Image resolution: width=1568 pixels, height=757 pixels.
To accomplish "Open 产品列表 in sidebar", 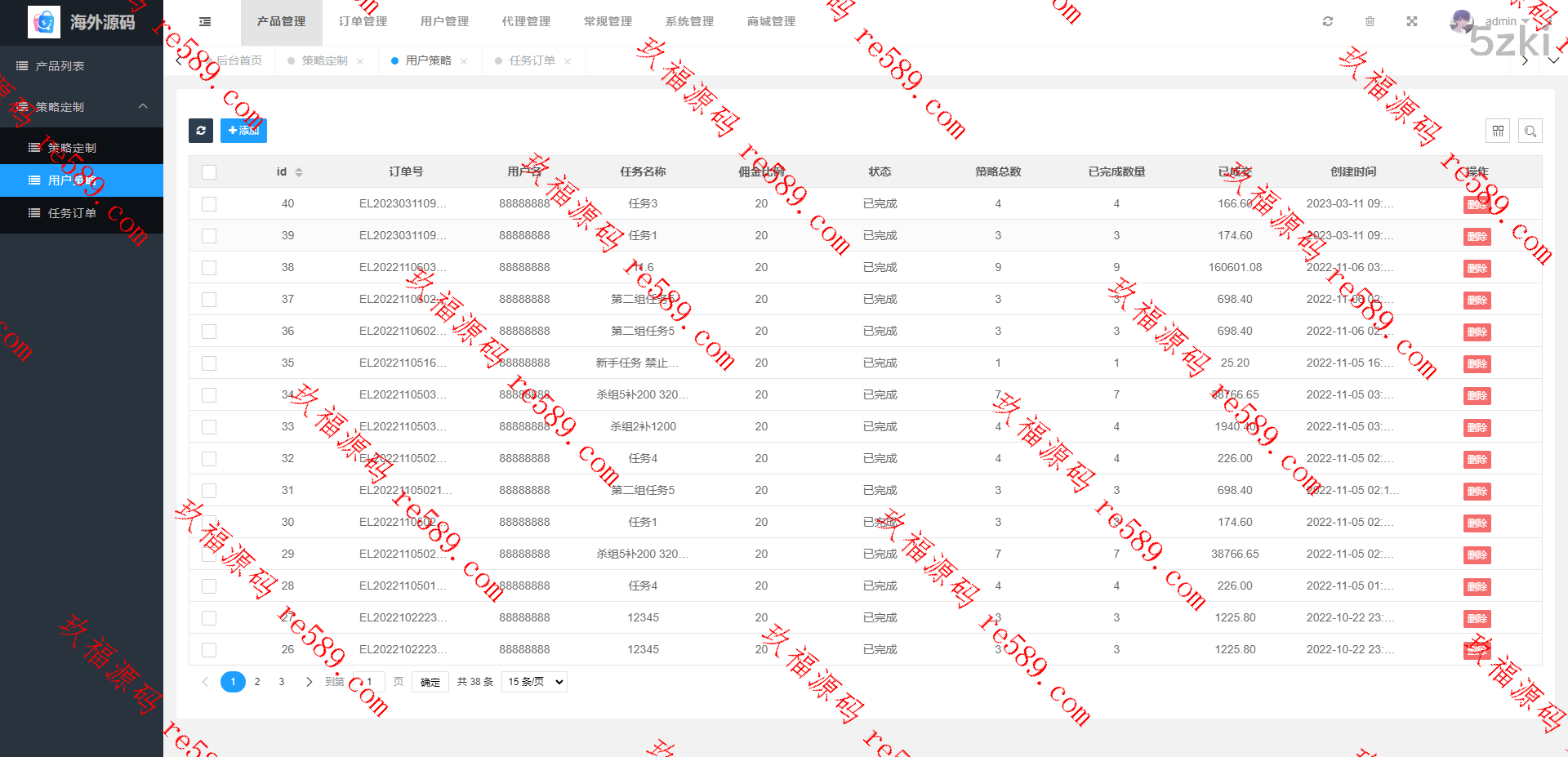I will pyautogui.click(x=82, y=66).
